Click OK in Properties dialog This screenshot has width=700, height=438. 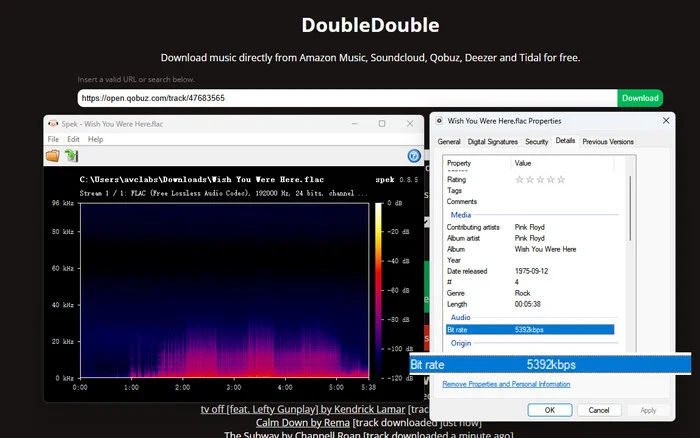[550, 410]
